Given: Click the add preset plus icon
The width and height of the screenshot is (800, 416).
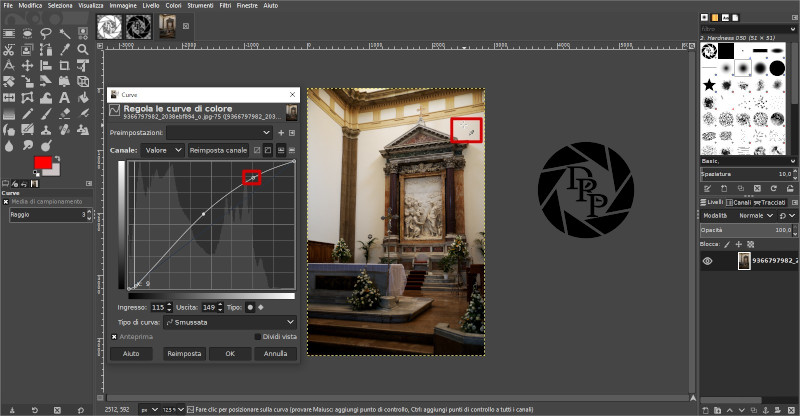Looking at the screenshot, I should click(281, 132).
